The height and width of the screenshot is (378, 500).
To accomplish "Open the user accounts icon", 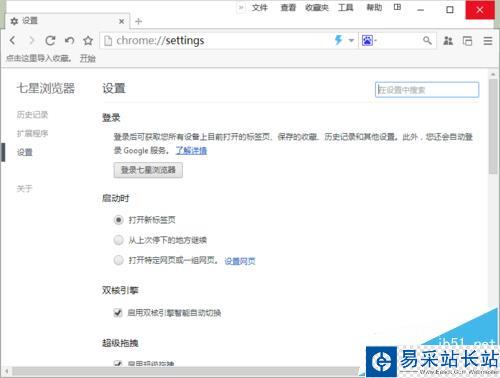I will pyautogui.click(x=448, y=41).
